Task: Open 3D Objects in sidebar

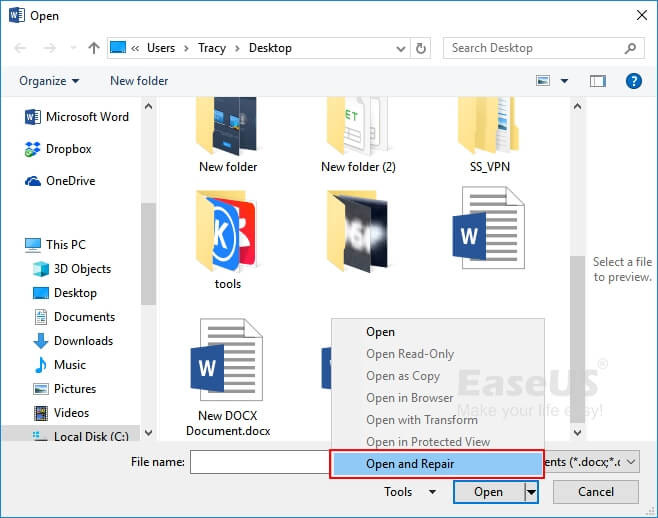Action: point(72,269)
